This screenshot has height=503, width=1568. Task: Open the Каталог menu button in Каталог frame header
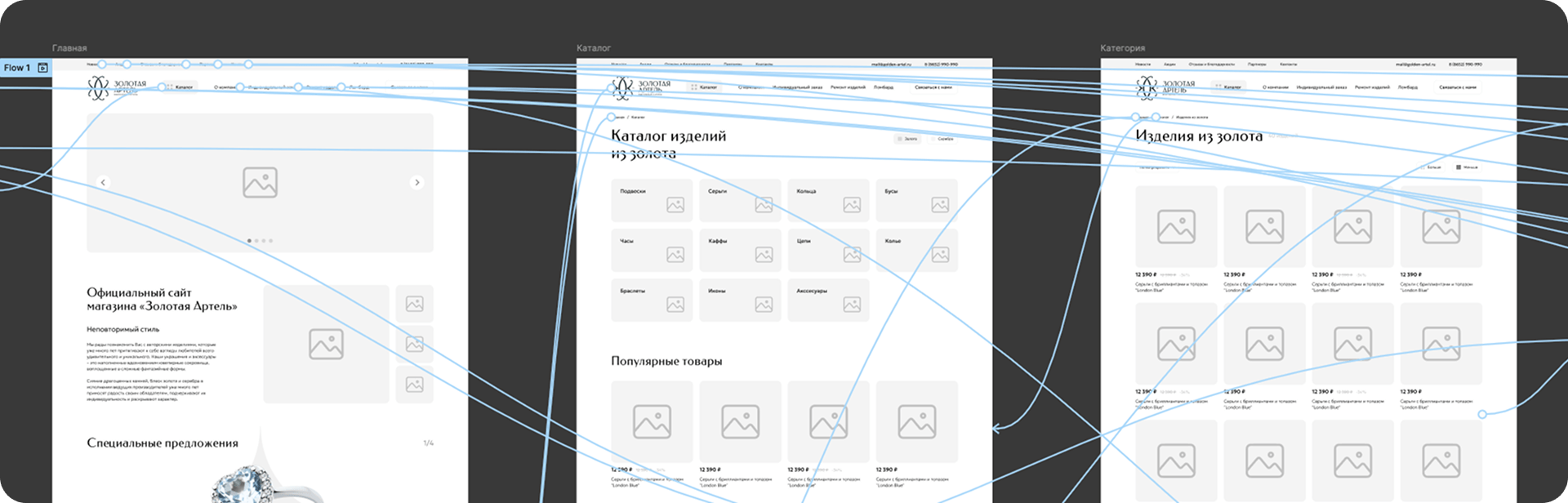pos(704,87)
